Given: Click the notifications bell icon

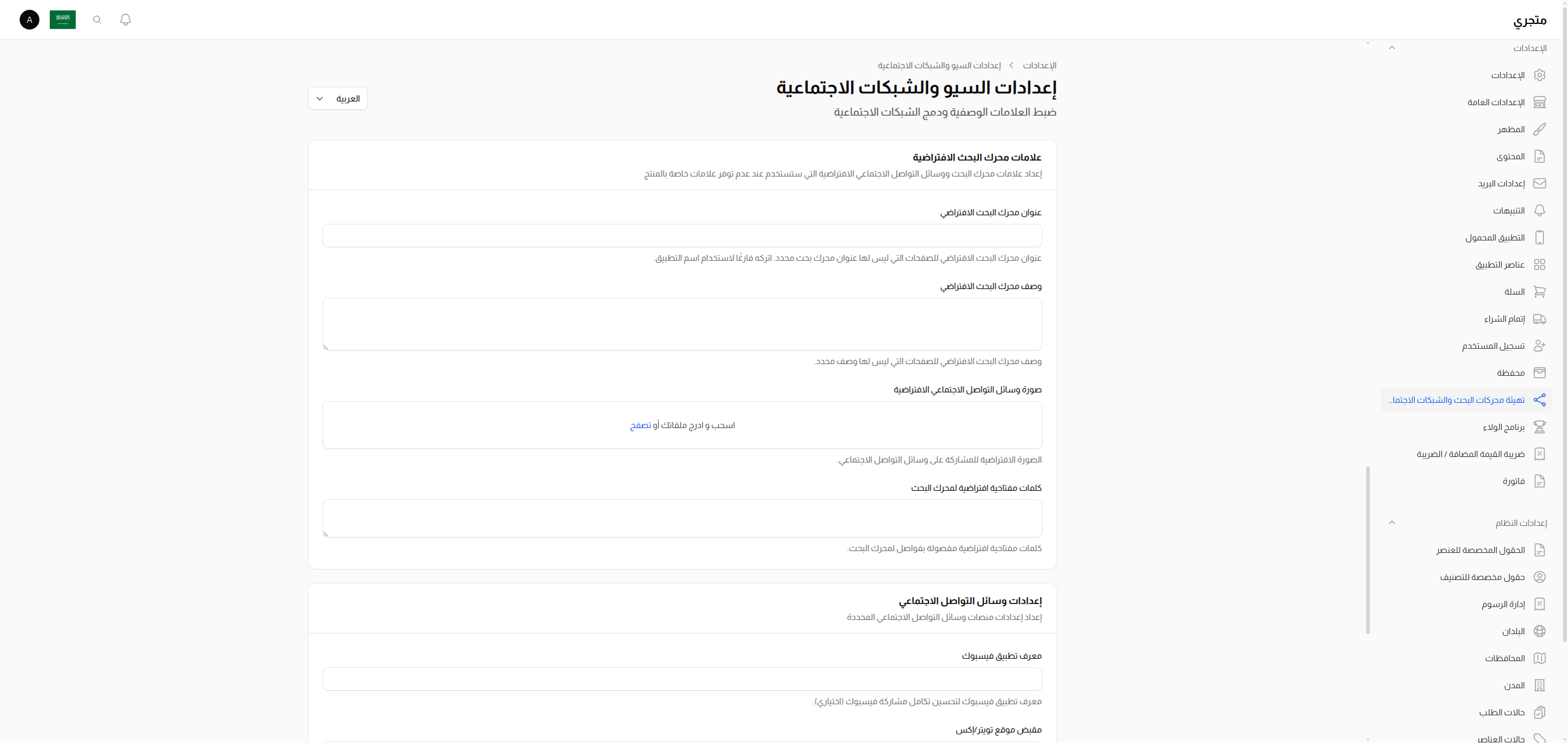Looking at the screenshot, I should click(125, 20).
